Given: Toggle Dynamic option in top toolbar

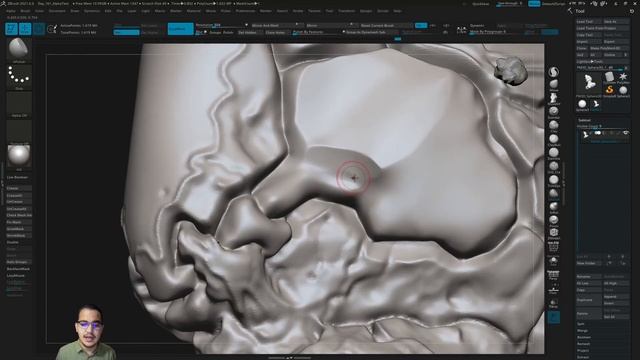Looking at the screenshot, I should click(477, 25).
